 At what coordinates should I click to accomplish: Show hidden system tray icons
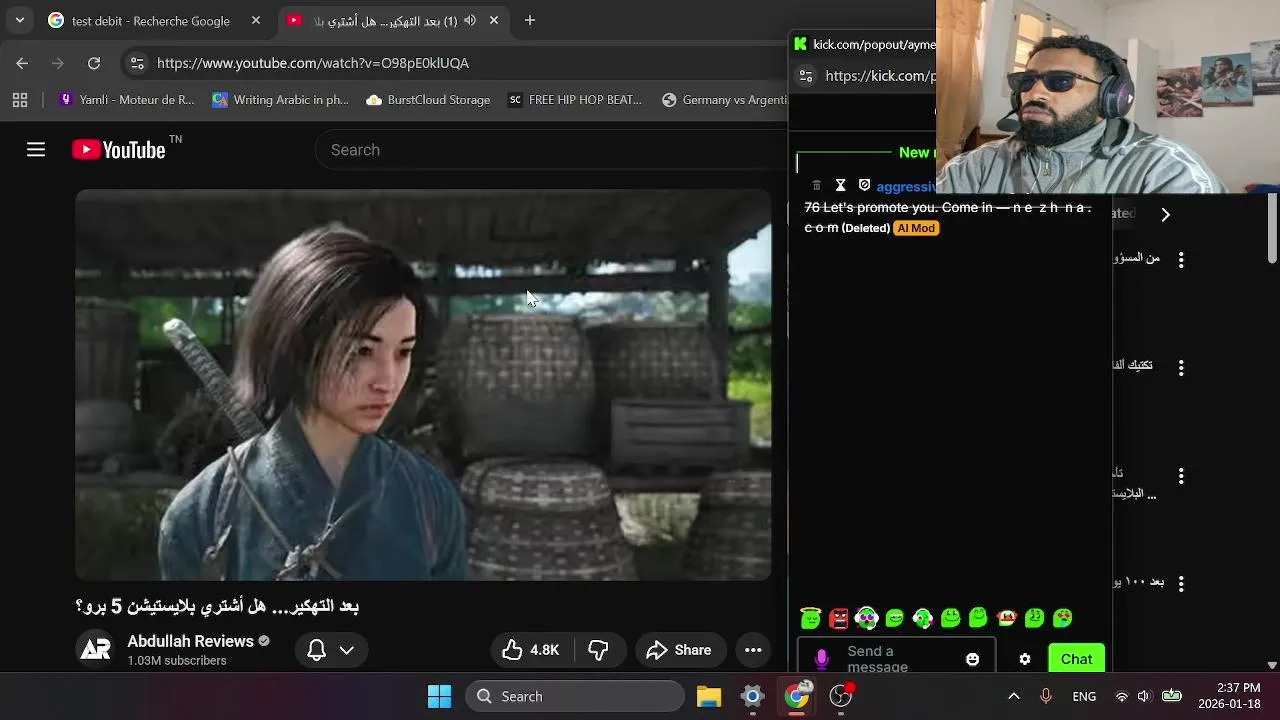[x=1013, y=696]
